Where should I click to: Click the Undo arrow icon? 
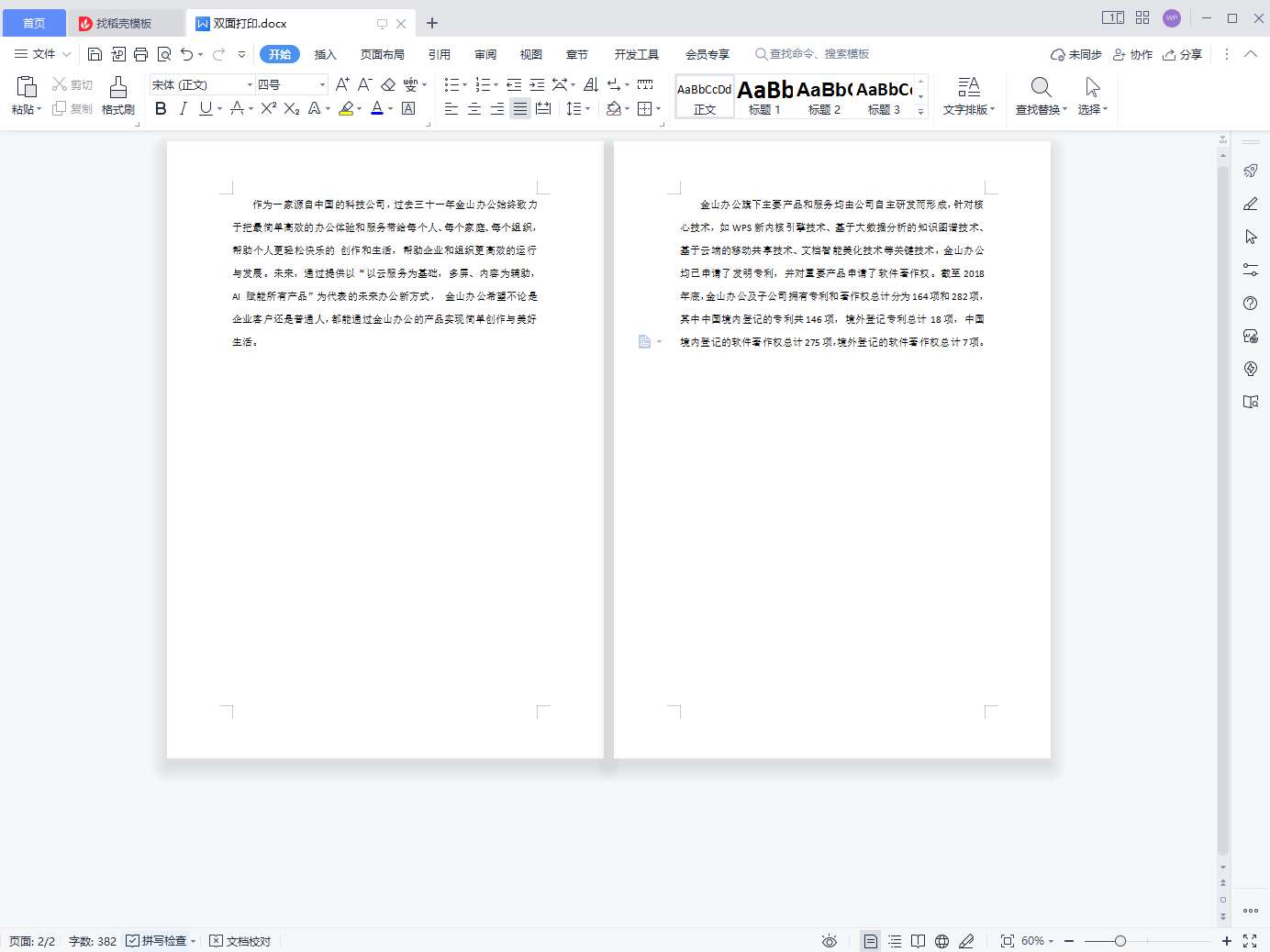pyautogui.click(x=187, y=54)
